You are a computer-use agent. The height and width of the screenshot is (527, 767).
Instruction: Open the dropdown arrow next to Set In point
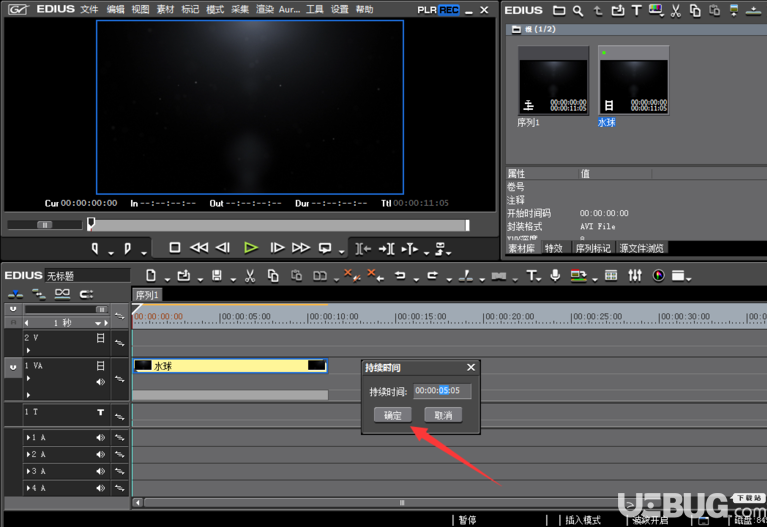(111, 252)
